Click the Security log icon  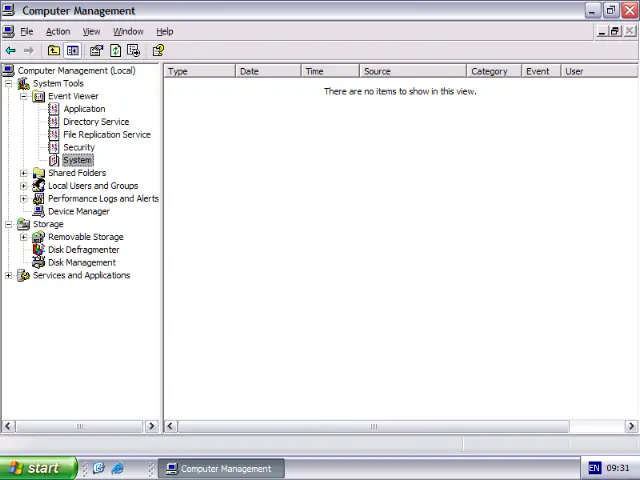[x=53, y=147]
